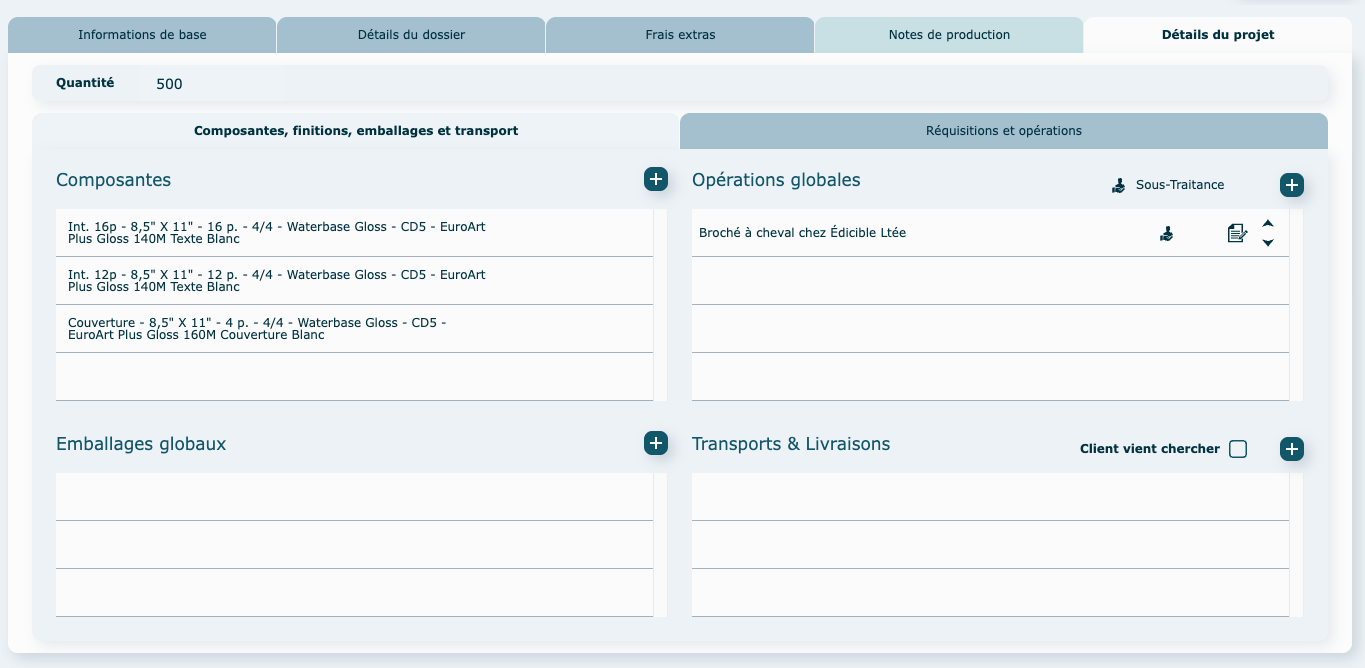Move Broché à cheval operation down
Image resolution: width=1365 pixels, height=668 pixels.
(x=1268, y=243)
